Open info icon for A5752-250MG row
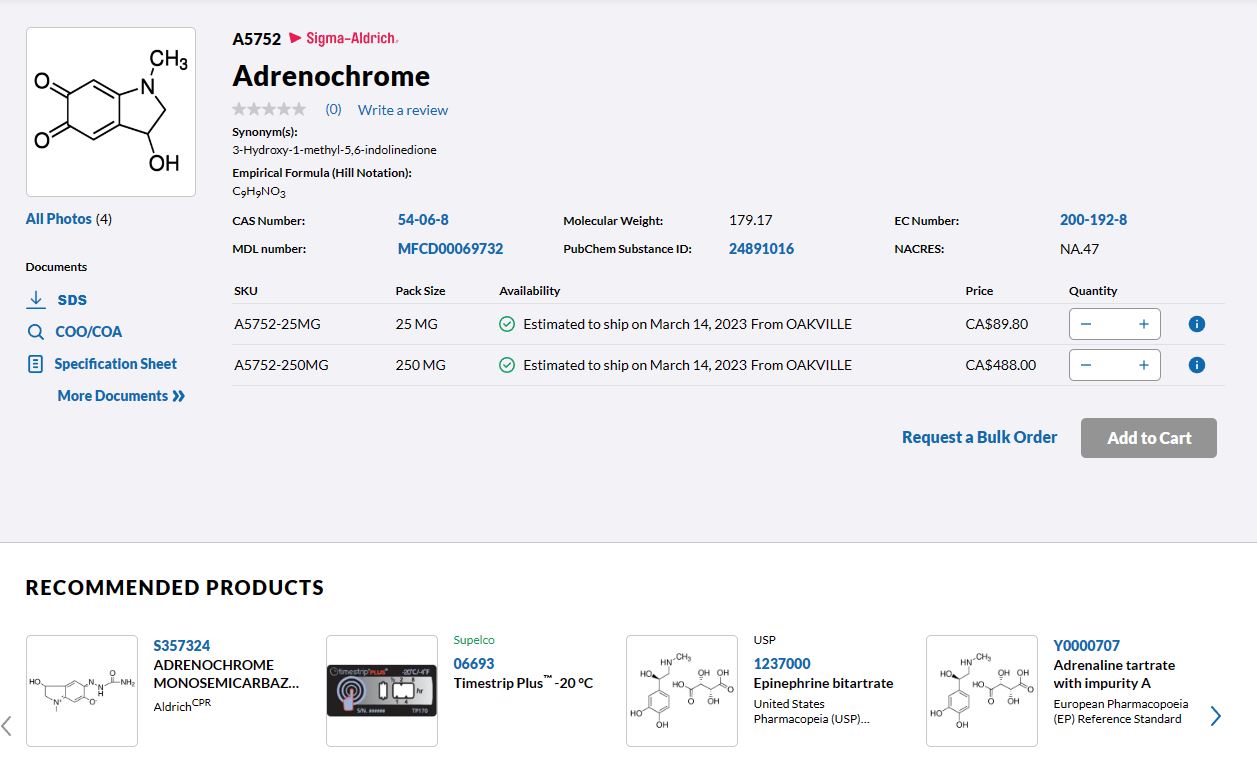 pos(1197,365)
